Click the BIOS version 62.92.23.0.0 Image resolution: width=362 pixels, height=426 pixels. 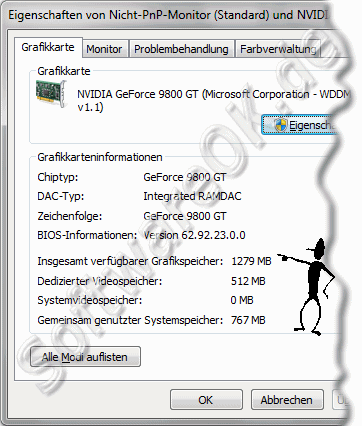click(194, 235)
